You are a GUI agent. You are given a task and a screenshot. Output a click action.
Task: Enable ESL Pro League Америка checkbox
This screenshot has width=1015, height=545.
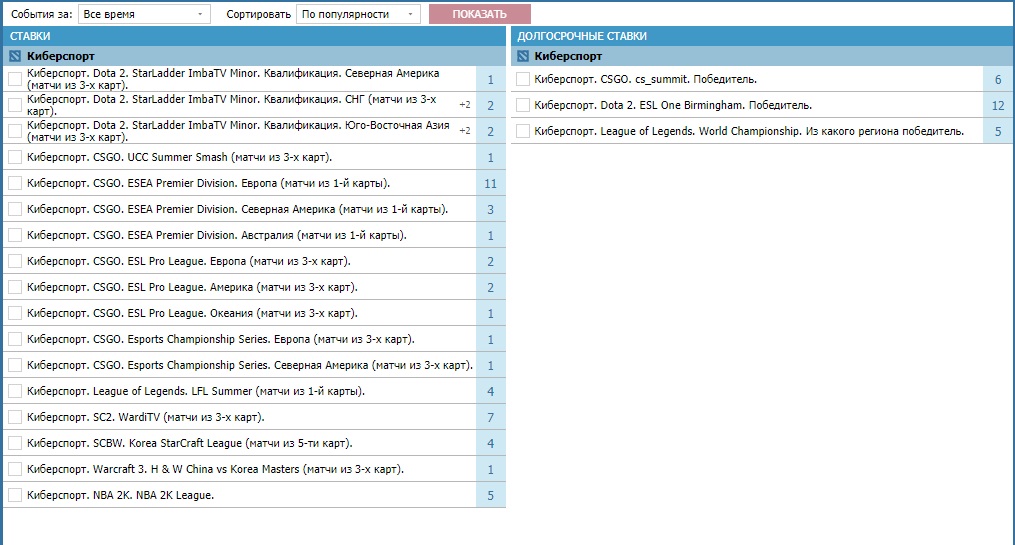click(x=15, y=287)
